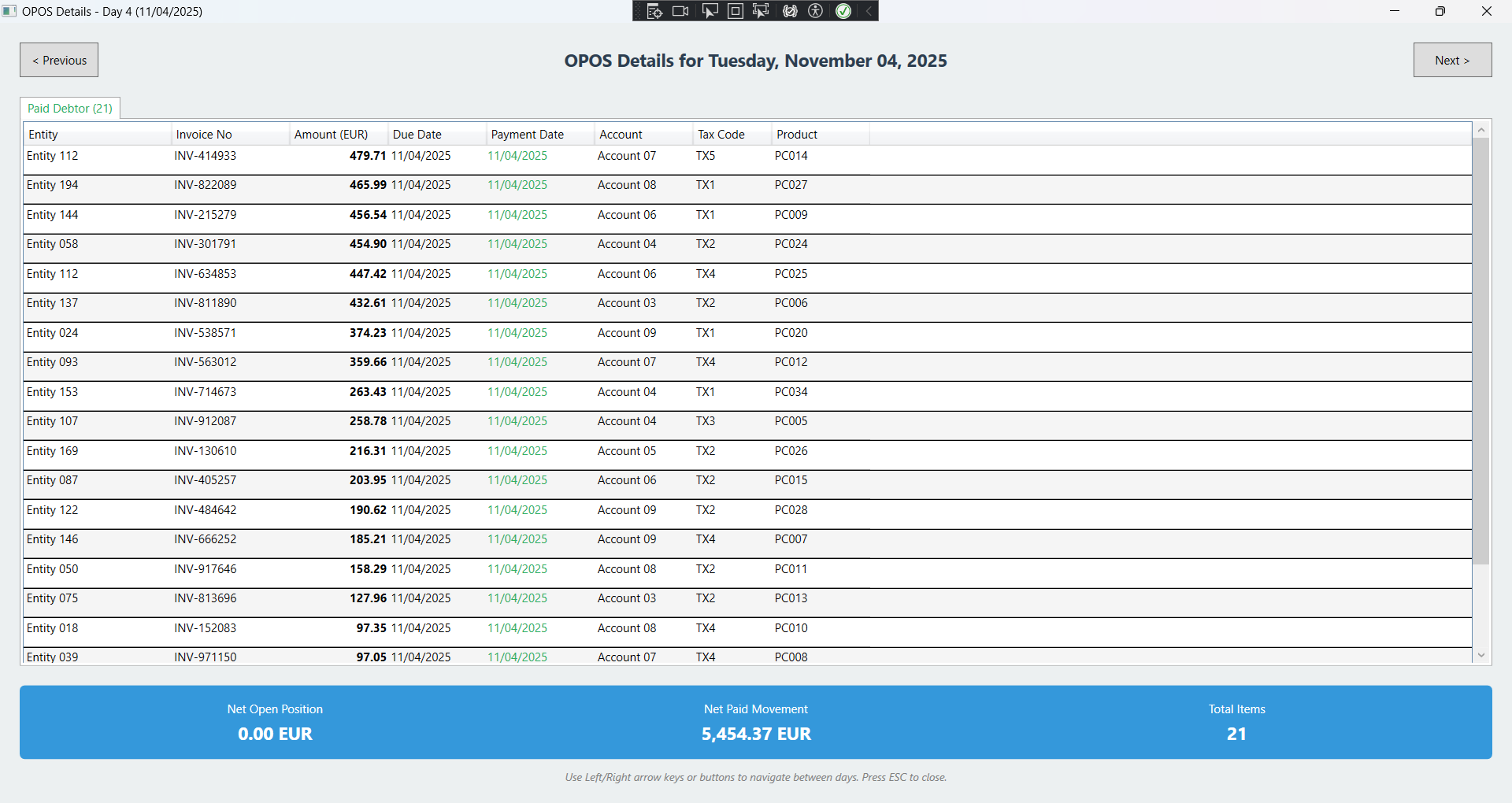Switch to the Paid Debtor tab
The width and height of the screenshot is (1512, 803).
click(69, 108)
